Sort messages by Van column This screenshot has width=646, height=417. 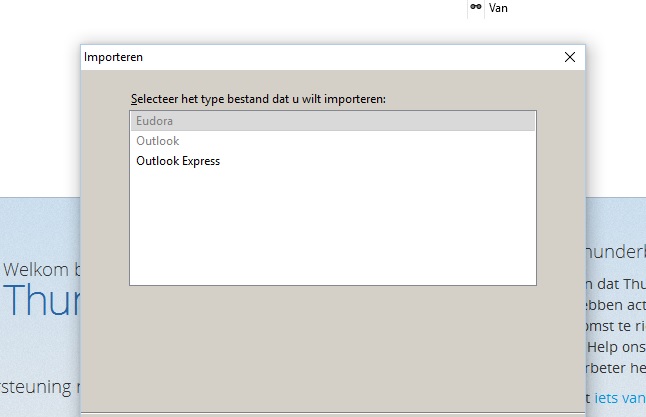[498, 8]
